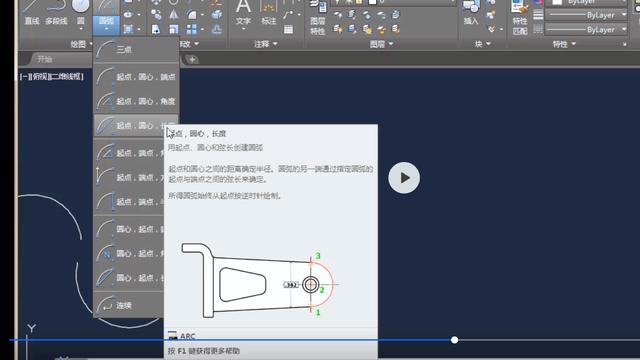
Task: Click the Offset tool icon
Action: point(217,29)
